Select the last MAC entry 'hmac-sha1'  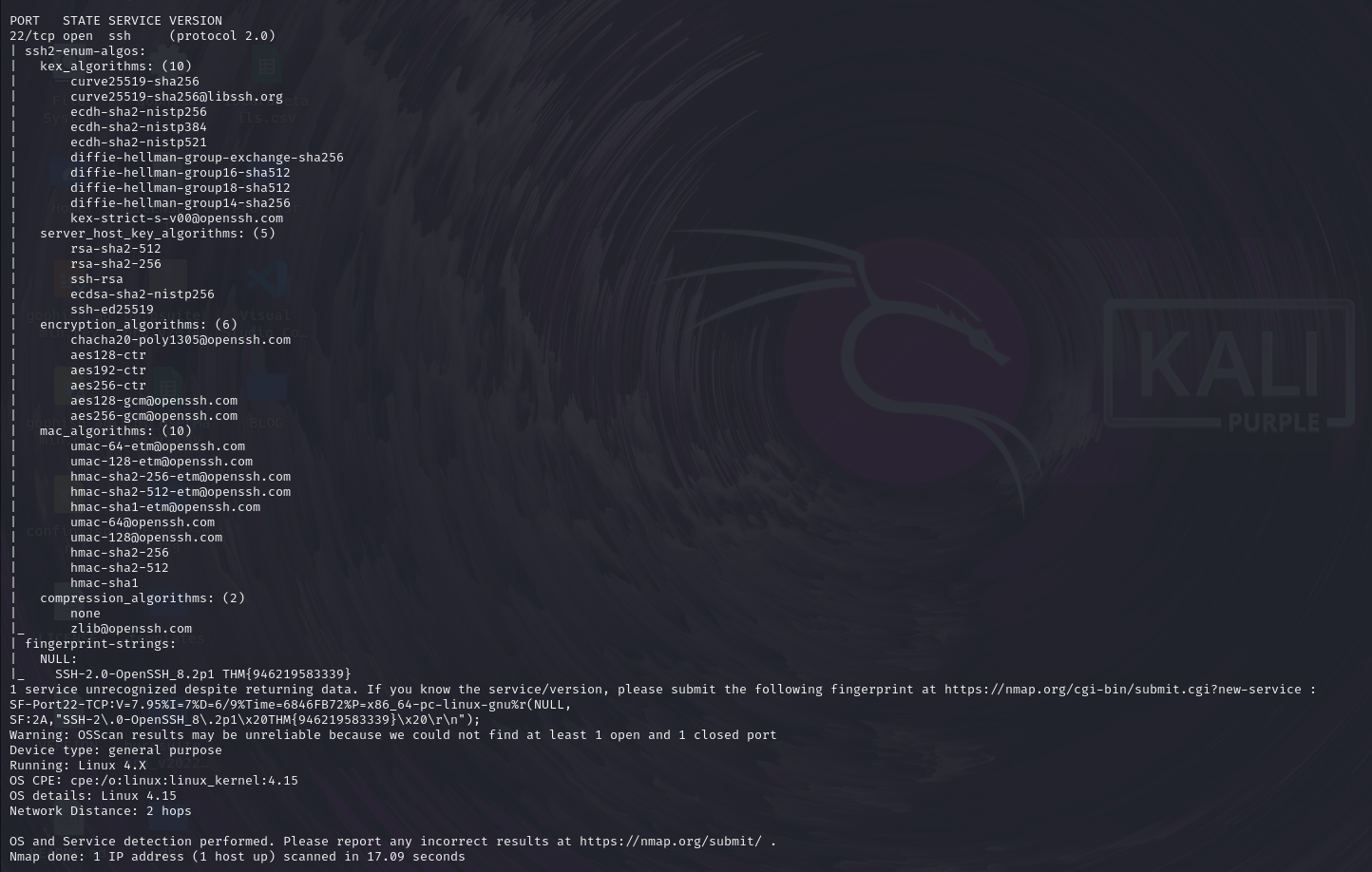[105, 583]
